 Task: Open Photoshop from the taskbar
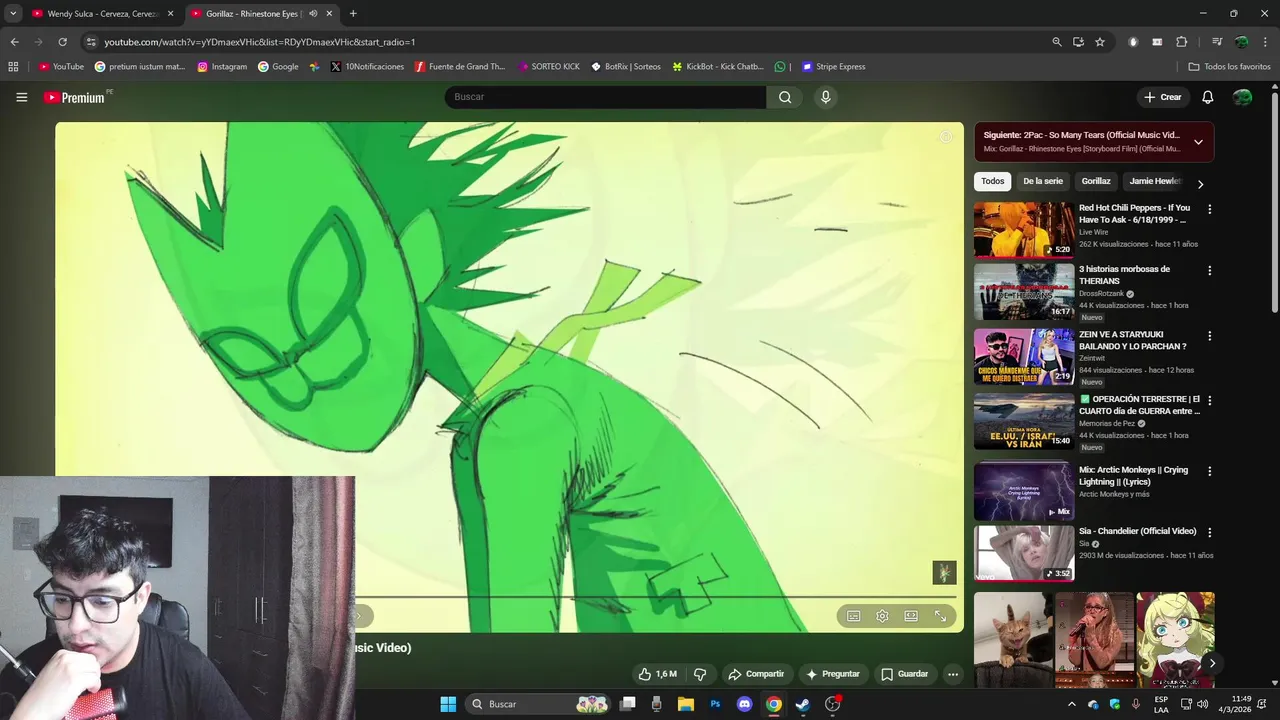(715, 704)
